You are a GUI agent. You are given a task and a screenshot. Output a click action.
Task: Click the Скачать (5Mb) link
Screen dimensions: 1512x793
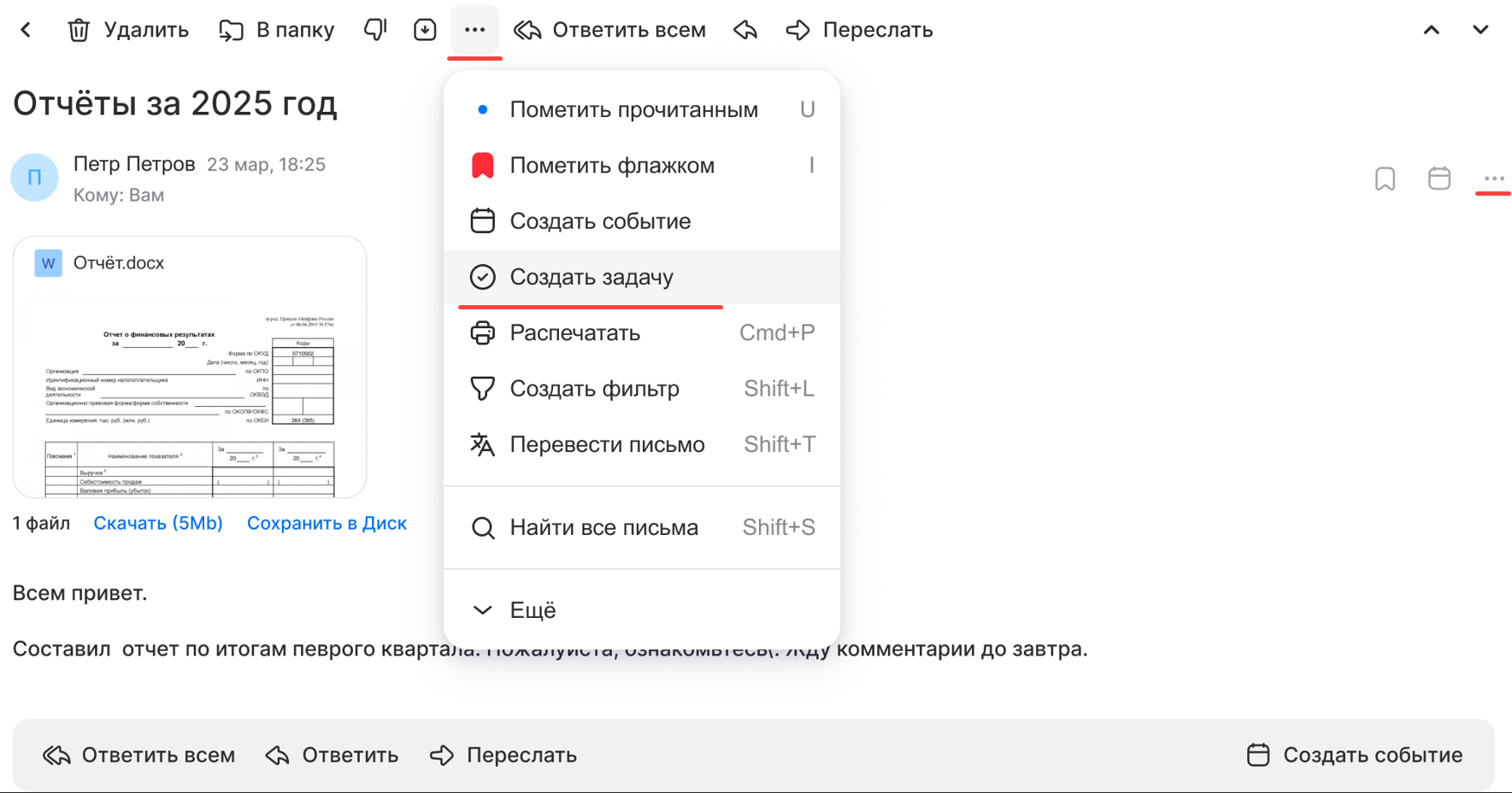pos(158,523)
